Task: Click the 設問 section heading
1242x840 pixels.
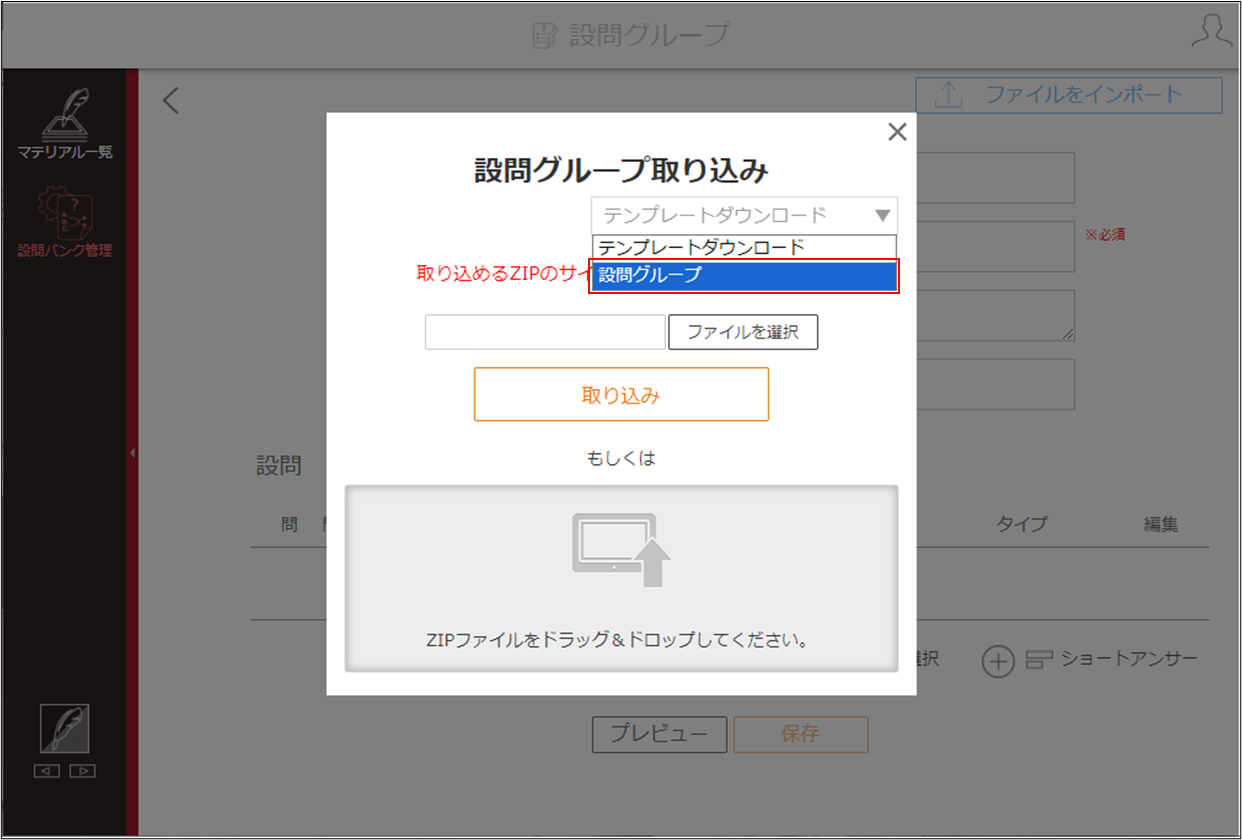Action: click(279, 466)
